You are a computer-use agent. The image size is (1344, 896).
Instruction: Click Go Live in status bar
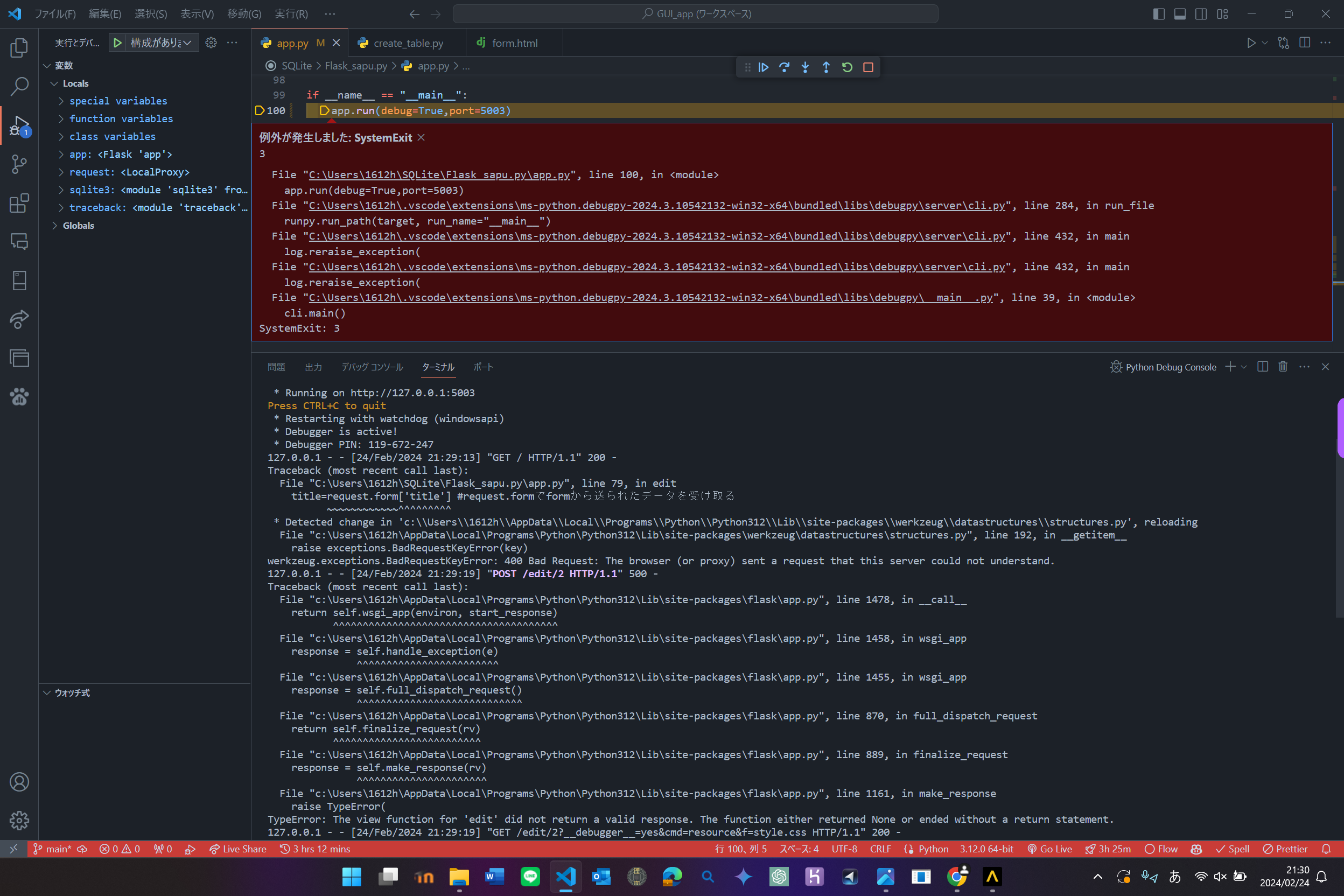[x=1049, y=849]
